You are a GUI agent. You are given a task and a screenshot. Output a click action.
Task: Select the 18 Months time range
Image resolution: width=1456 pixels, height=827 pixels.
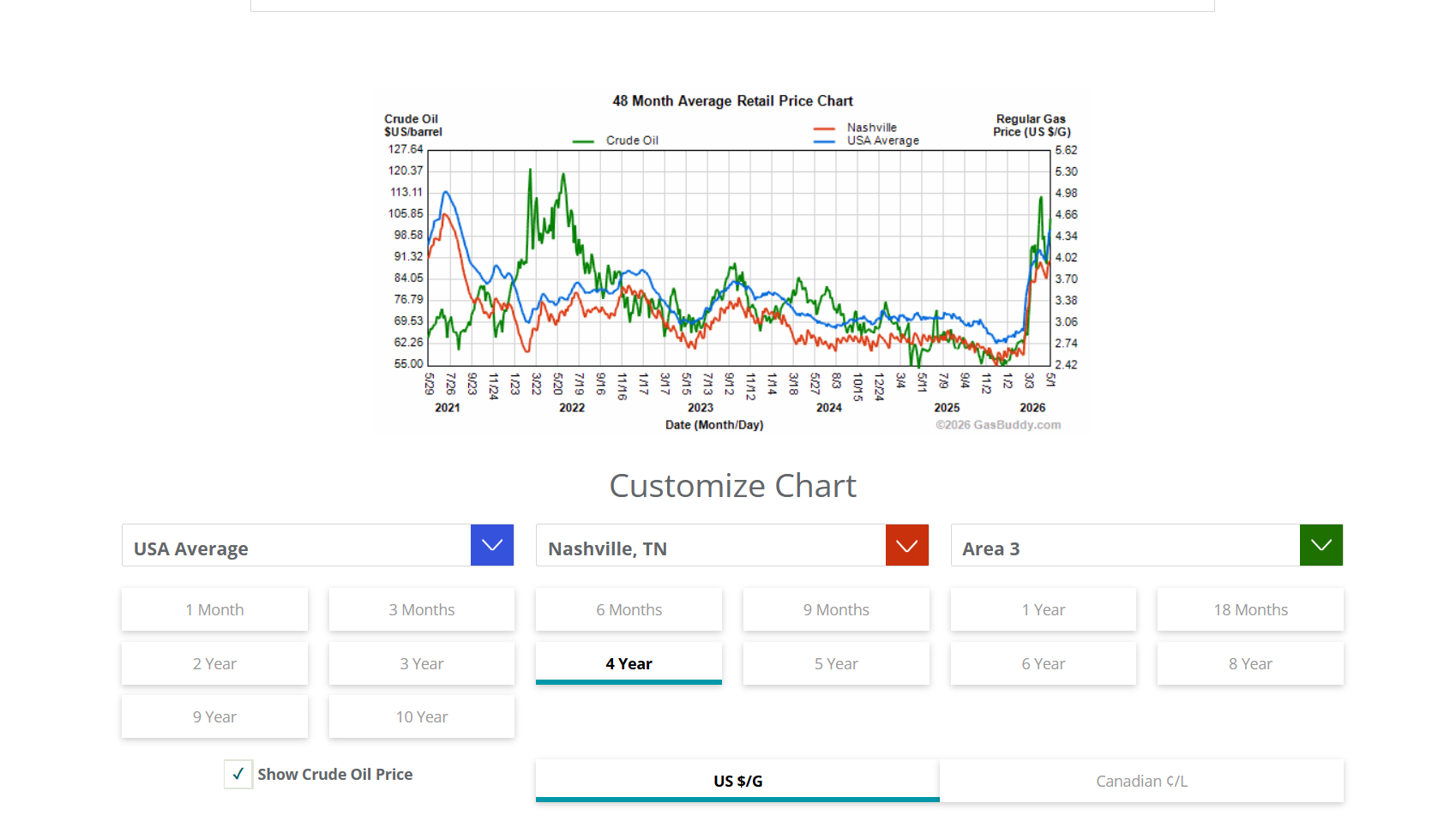1250,609
